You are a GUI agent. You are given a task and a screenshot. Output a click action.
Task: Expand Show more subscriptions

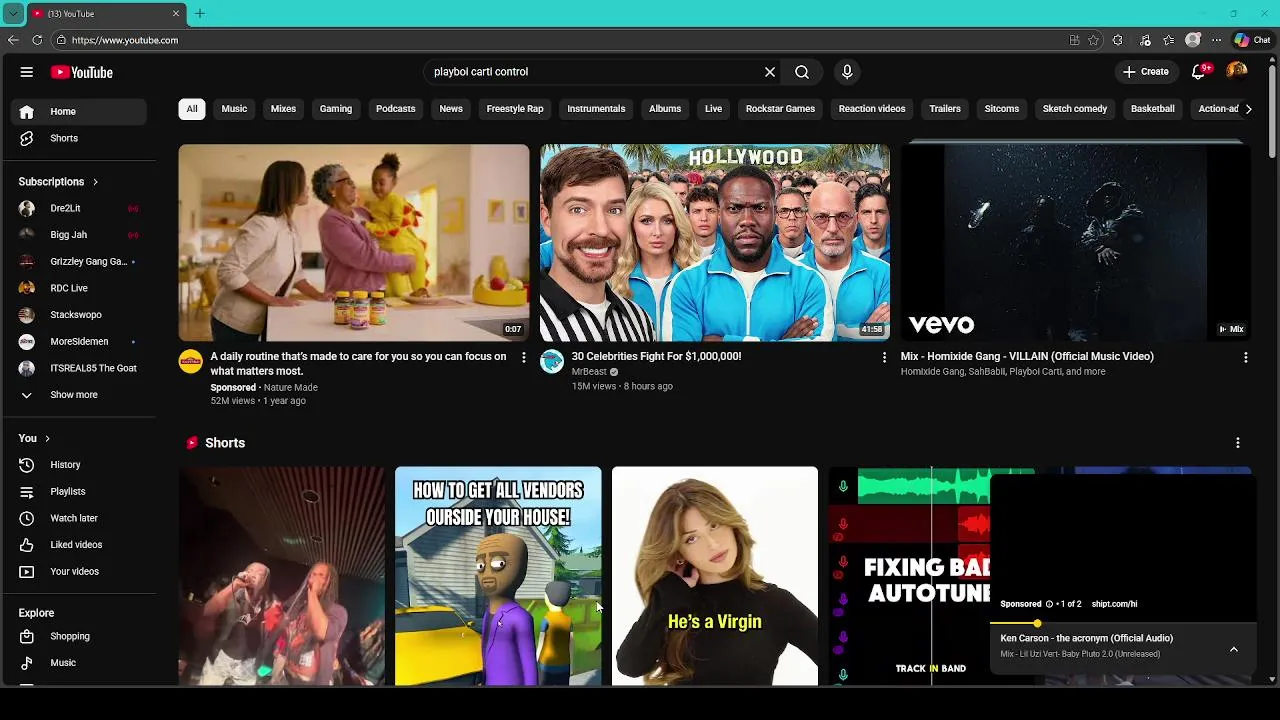coord(78,395)
